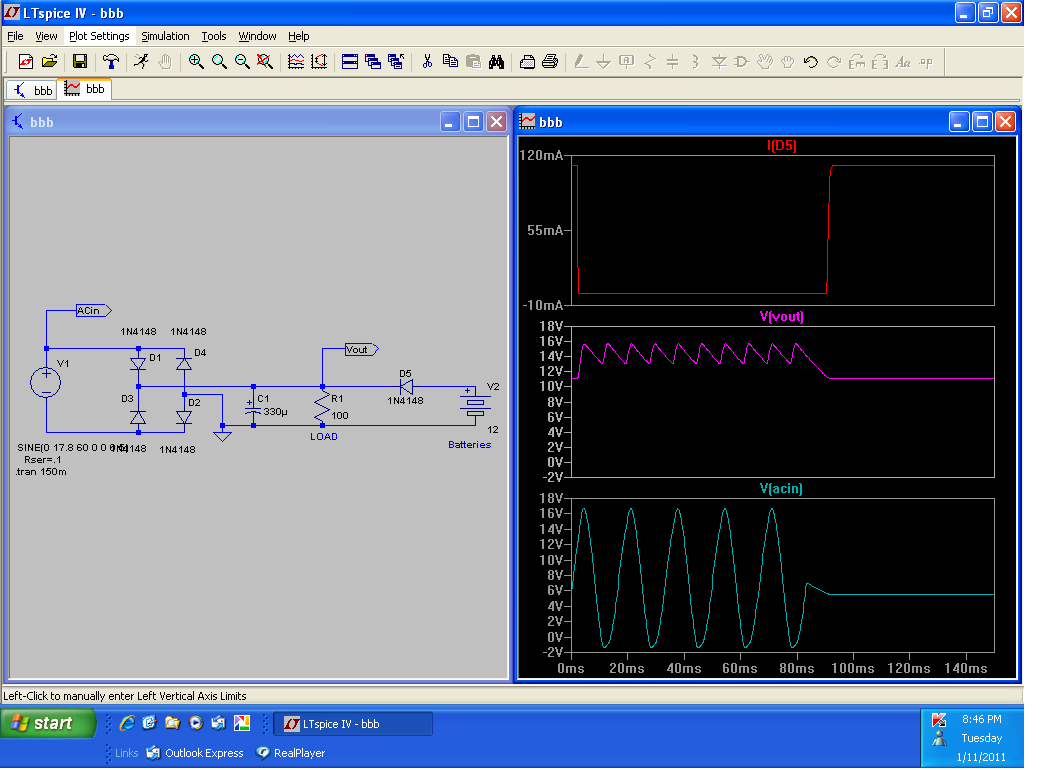Click the Draw Wire pencil icon
The height and width of the screenshot is (770, 1042).
(581, 62)
